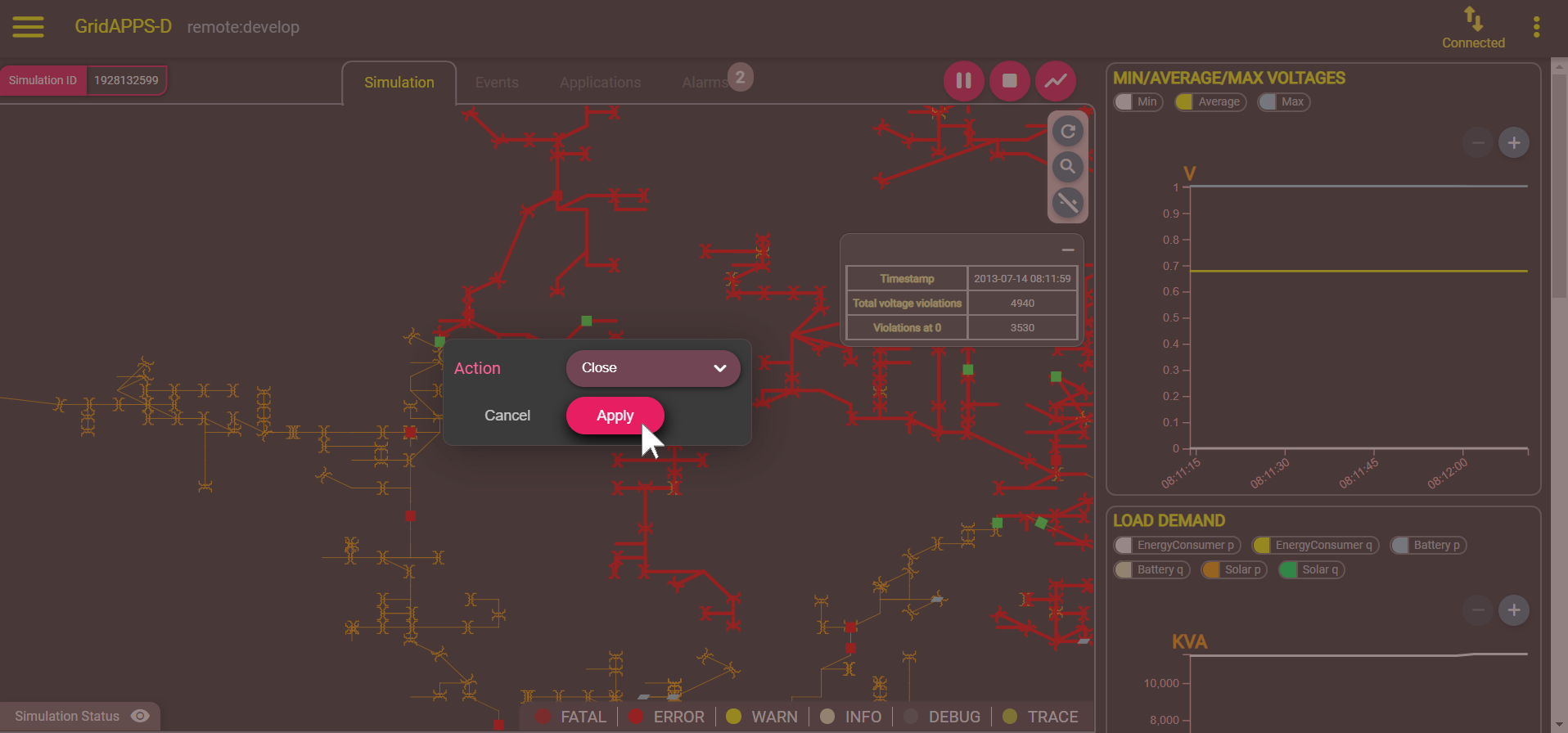Toggle Battery p series
Screen dimensions: 1568x733
coord(1428,546)
